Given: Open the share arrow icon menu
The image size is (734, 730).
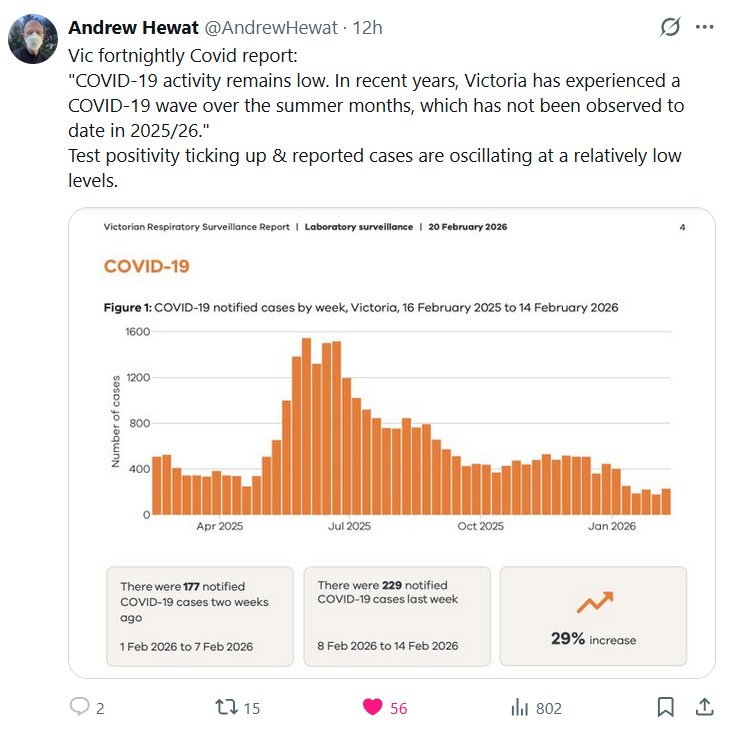Looking at the screenshot, I should pyautogui.click(x=703, y=707).
